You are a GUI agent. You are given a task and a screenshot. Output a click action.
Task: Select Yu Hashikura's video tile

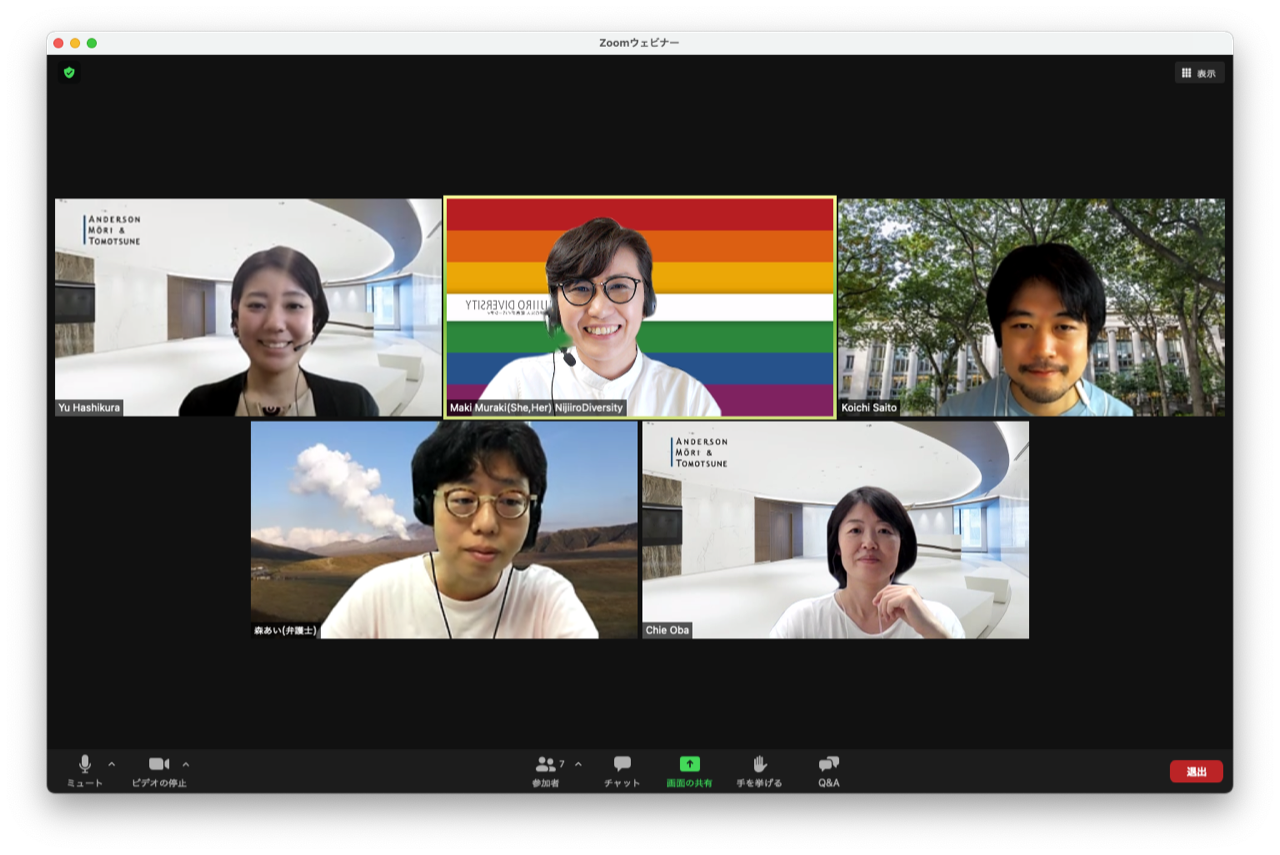[248, 307]
